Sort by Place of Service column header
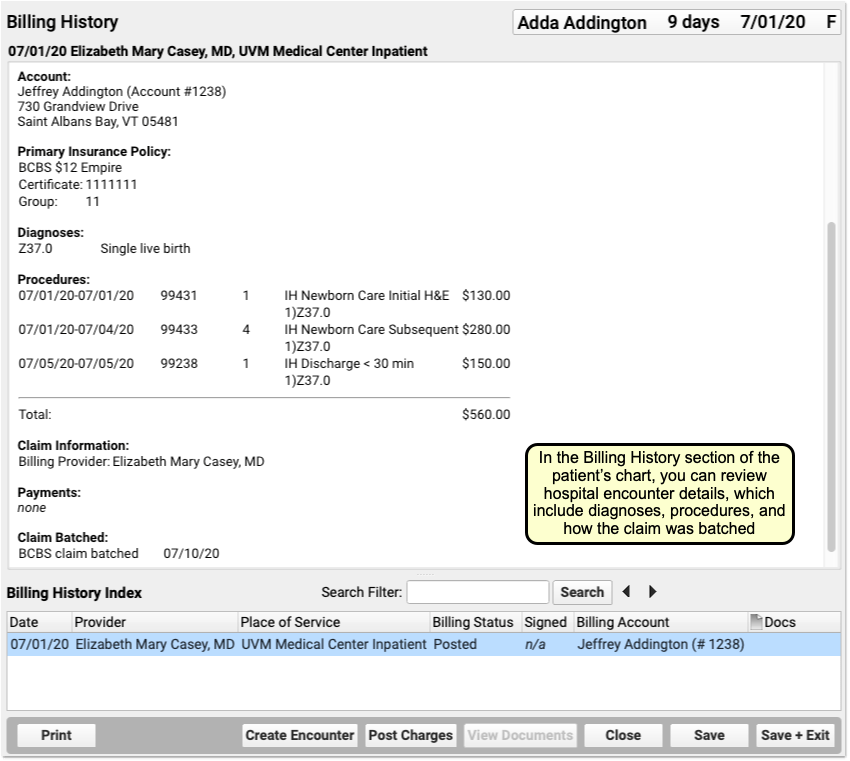Image resolution: width=850 pixels, height=761 pixels. (333, 622)
